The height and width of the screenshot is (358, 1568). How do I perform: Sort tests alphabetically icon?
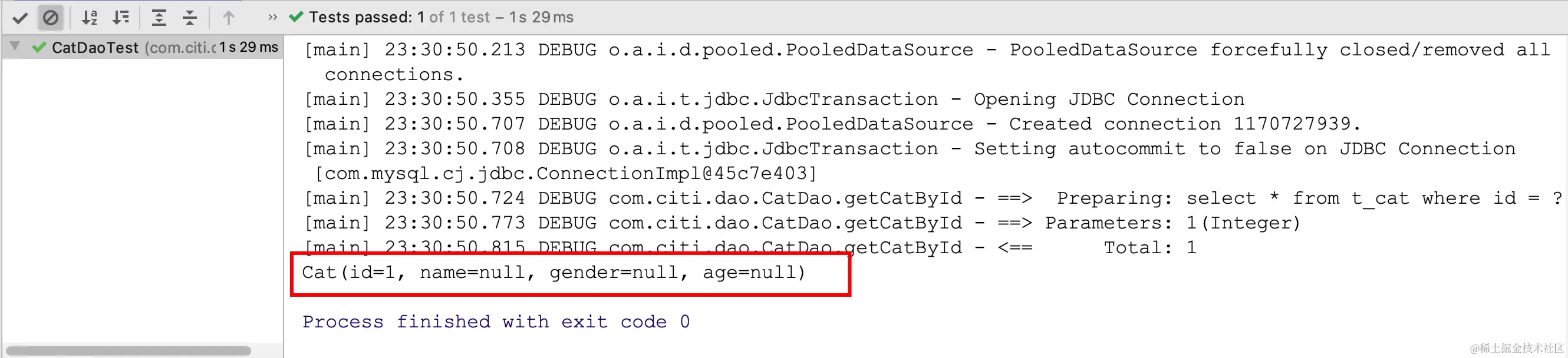tap(90, 18)
